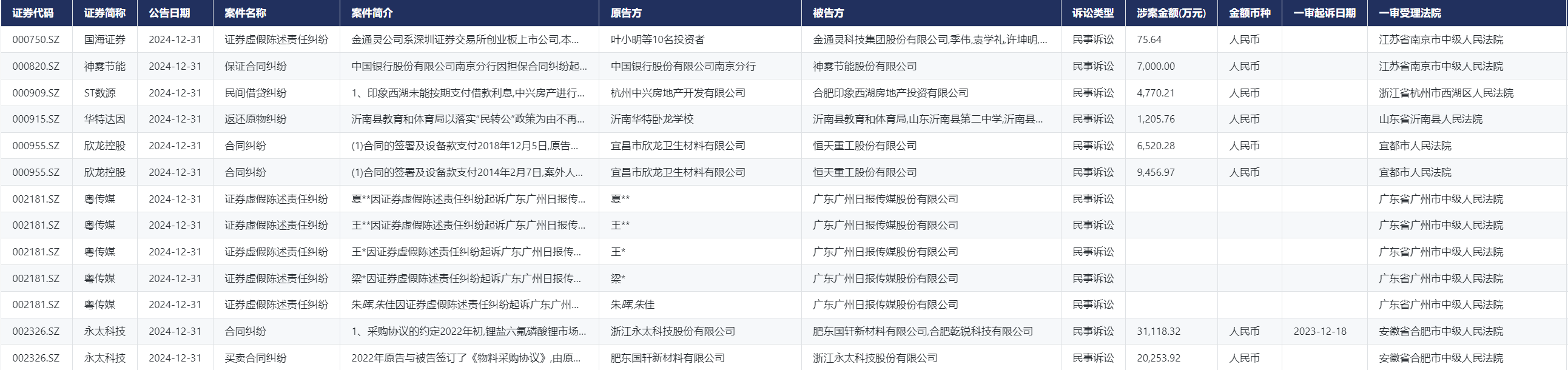The width and height of the screenshot is (1568, 370).
Task: Click defendant 金通灵科技集团股份有限公司,季伟...
Action: coord(930,39)
